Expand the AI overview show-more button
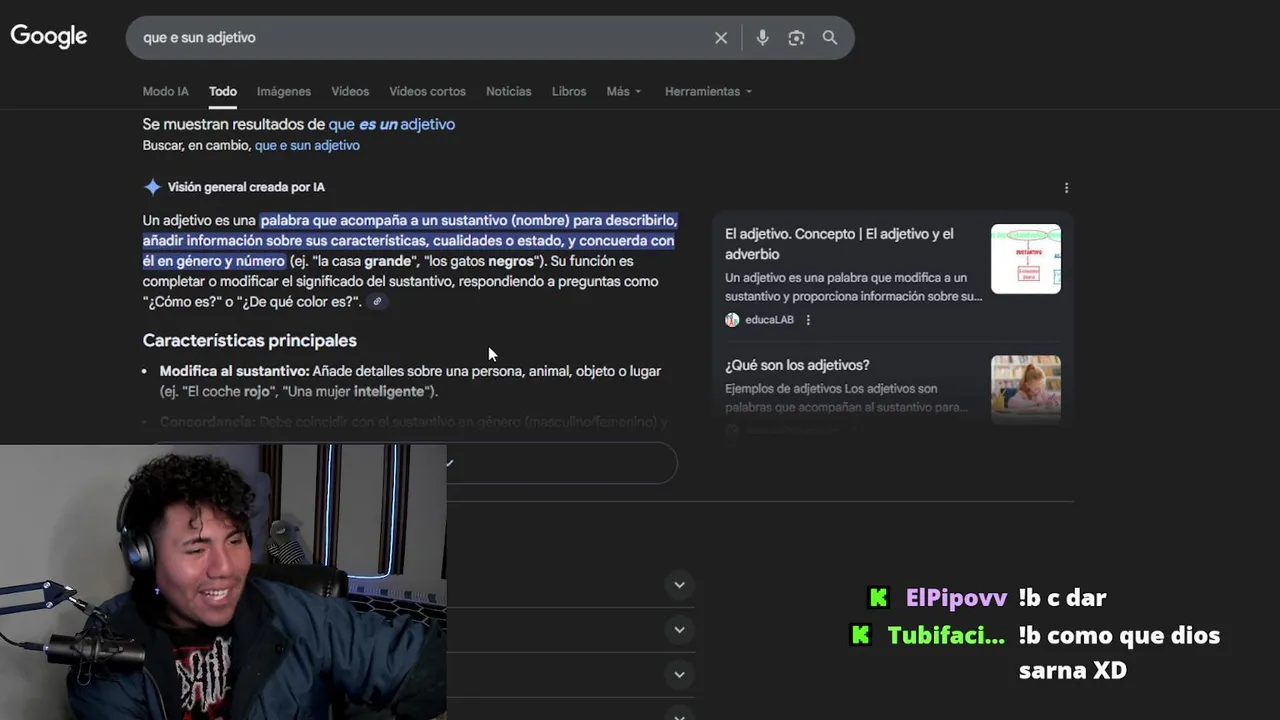This screenshot has height=720, width=1280. [x=410, y=463]
